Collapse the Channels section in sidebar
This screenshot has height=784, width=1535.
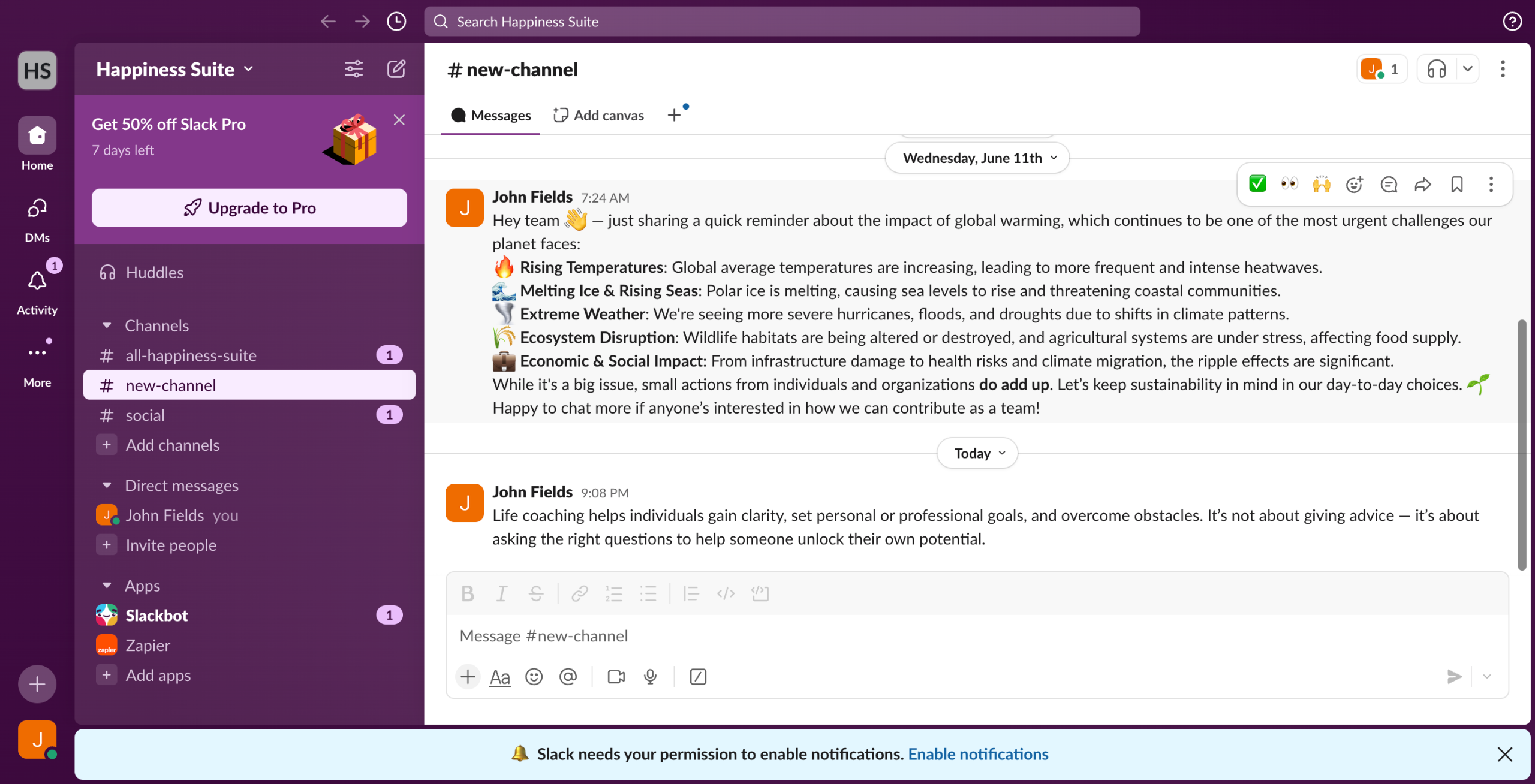click(107, 325)
